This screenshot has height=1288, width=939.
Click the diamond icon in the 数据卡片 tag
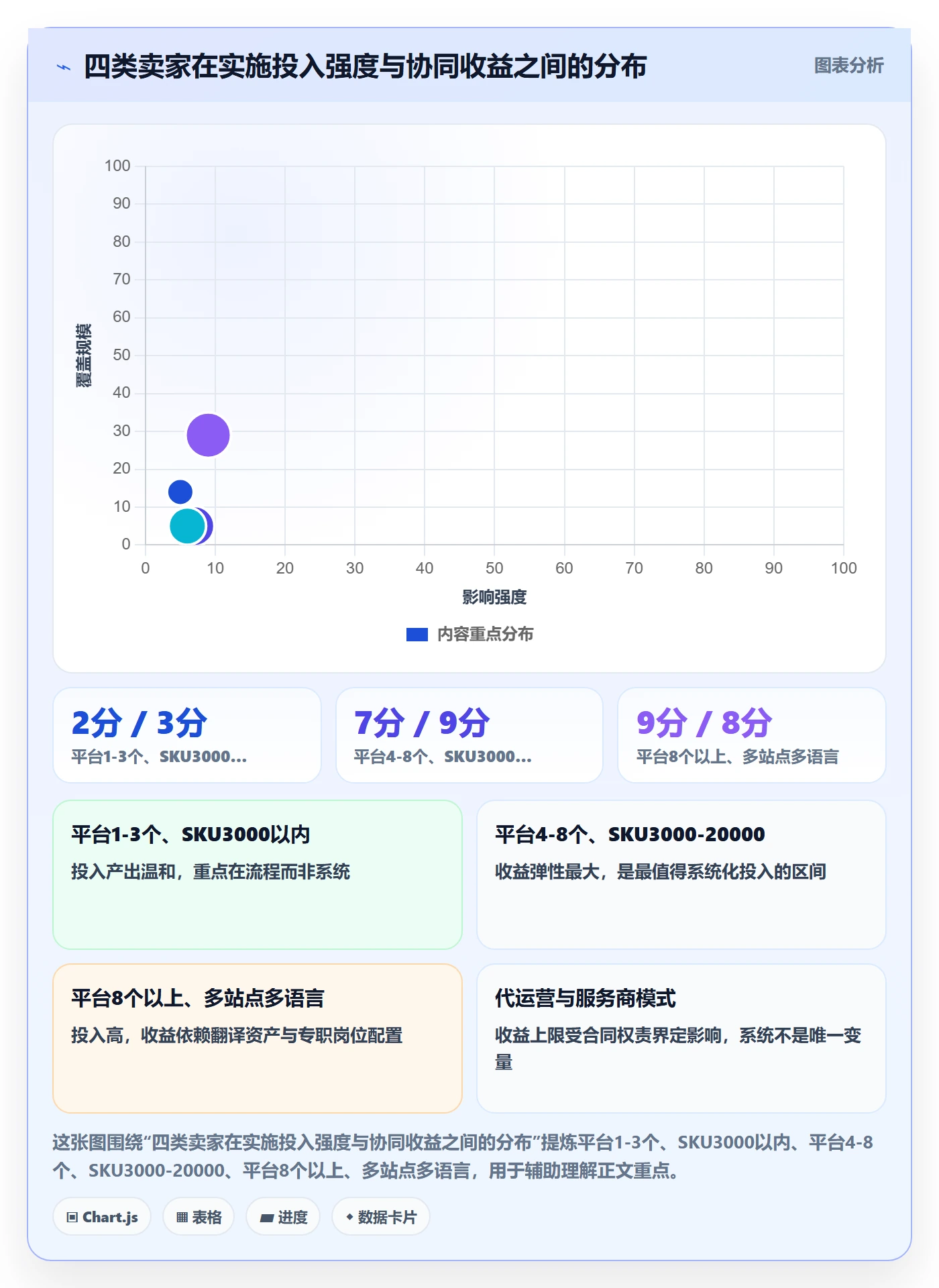click(x=349, y=1217)
